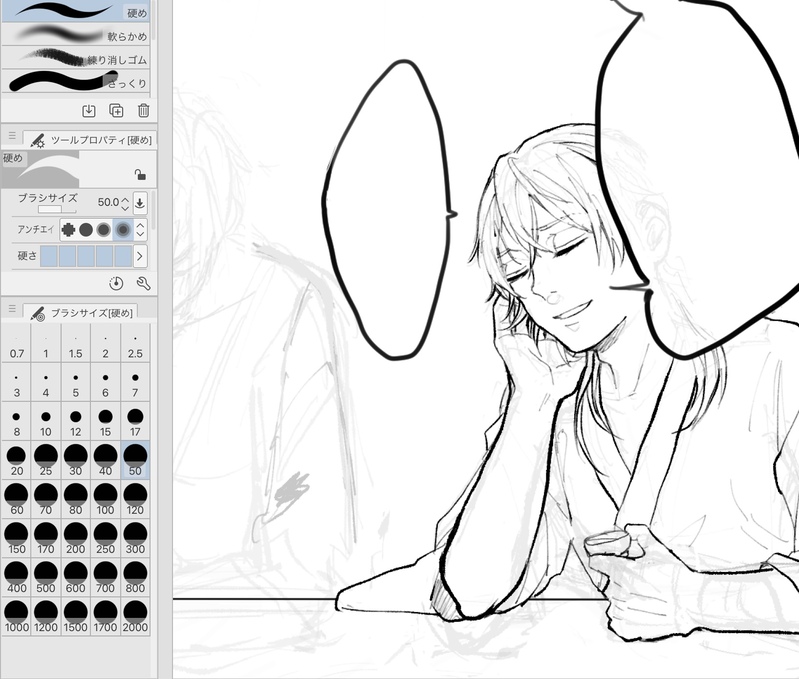This screenshot has width=799, height=679.
Task: Select the 軟らかめ soft brush
Action: (x=76, y=34)
